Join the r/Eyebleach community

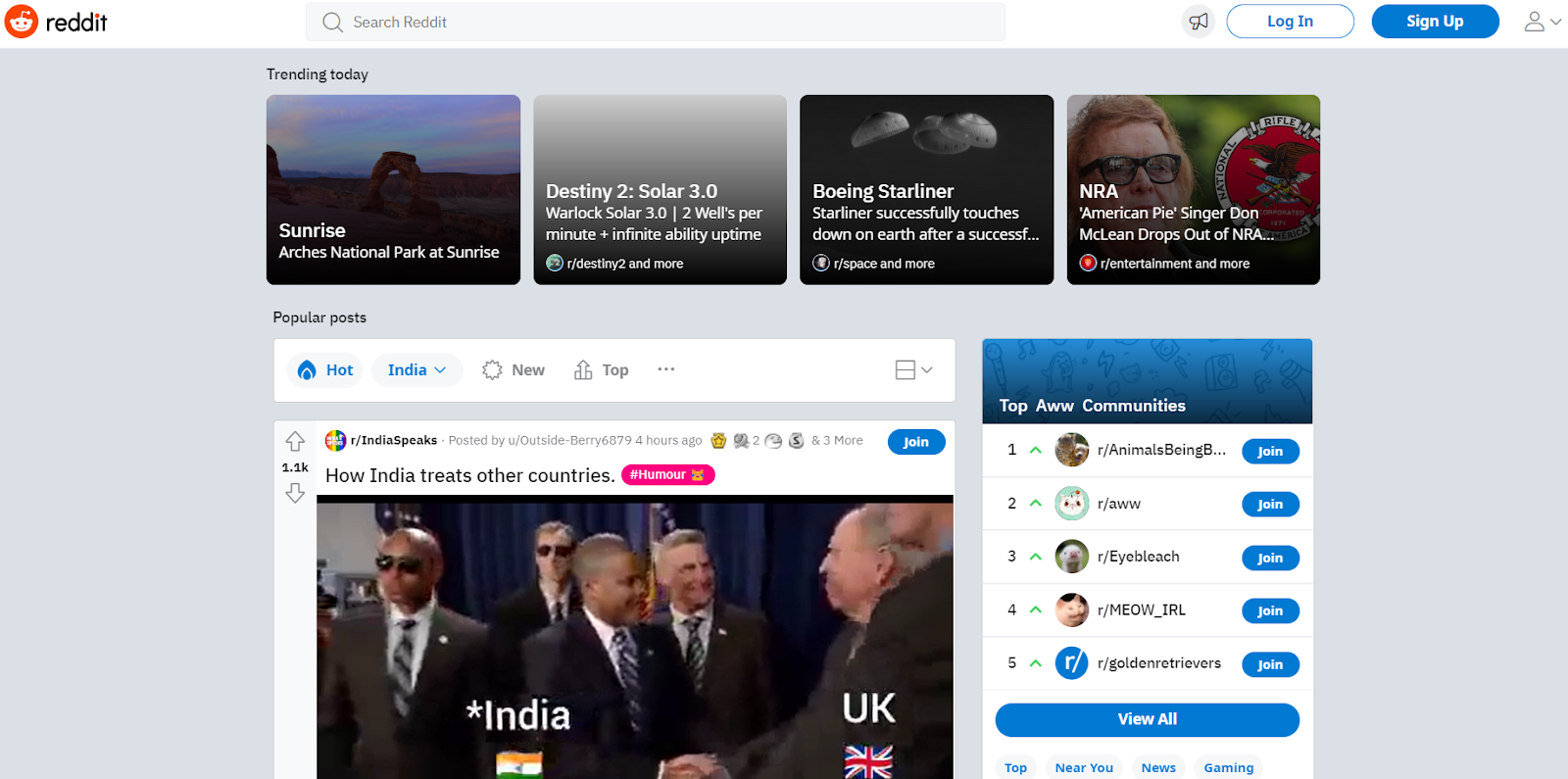coord(1270,558)
